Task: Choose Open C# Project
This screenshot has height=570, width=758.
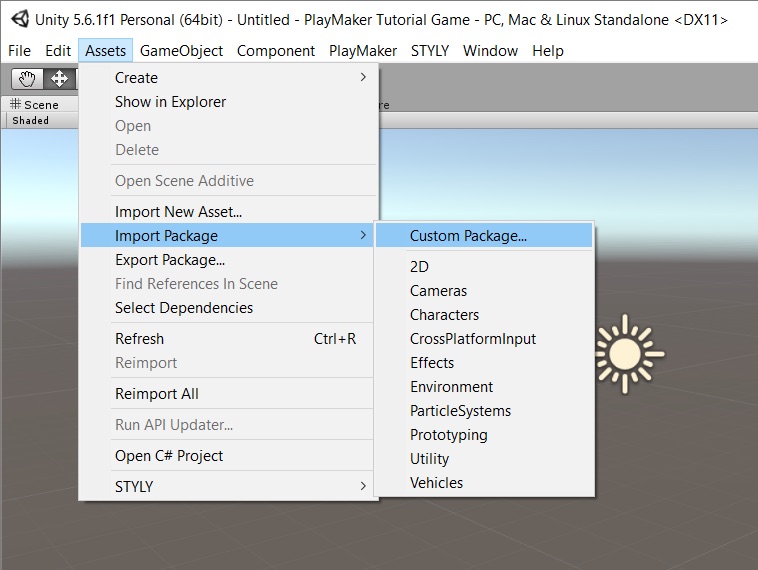Action: (x=228, y=455)
